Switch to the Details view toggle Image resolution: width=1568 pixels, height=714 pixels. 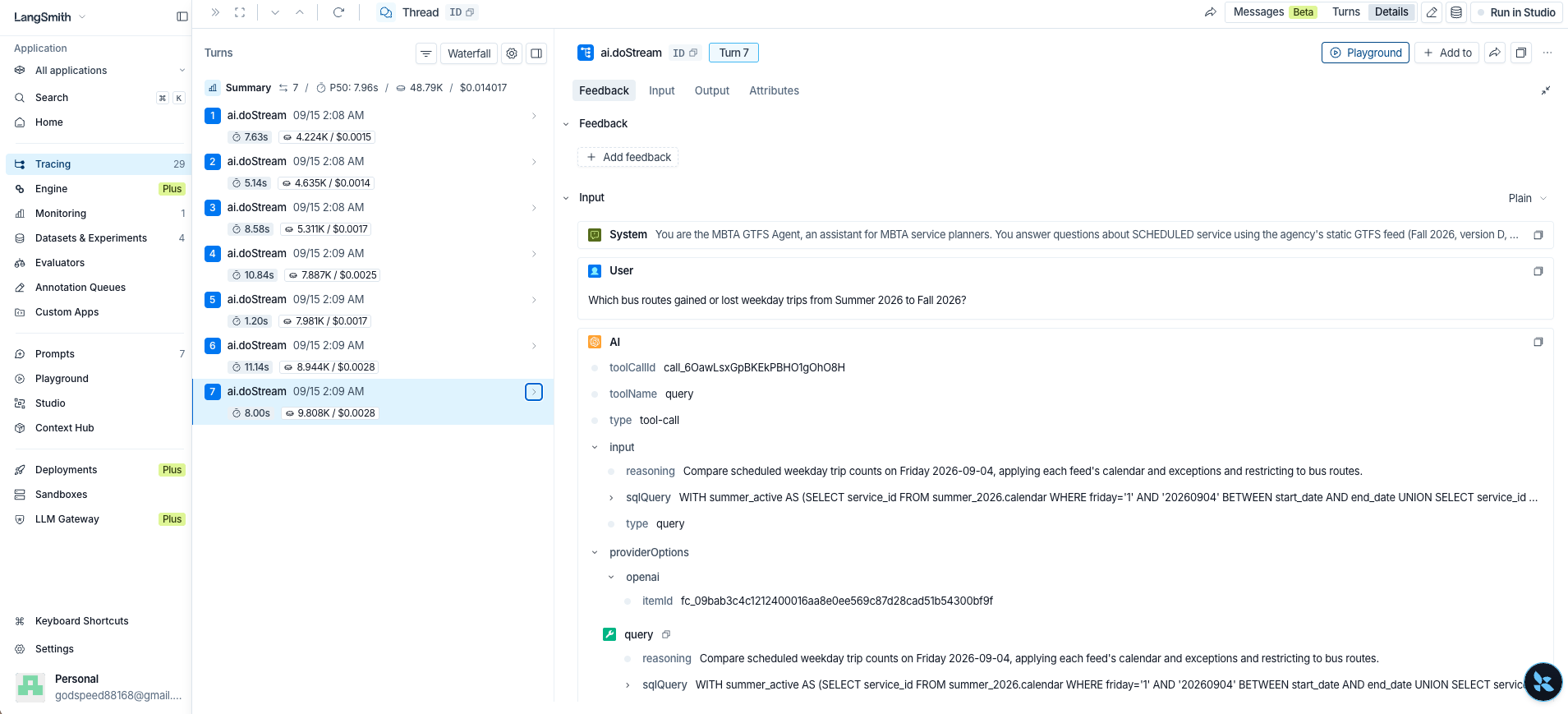pyautogui.click(x=1391, y=12)
